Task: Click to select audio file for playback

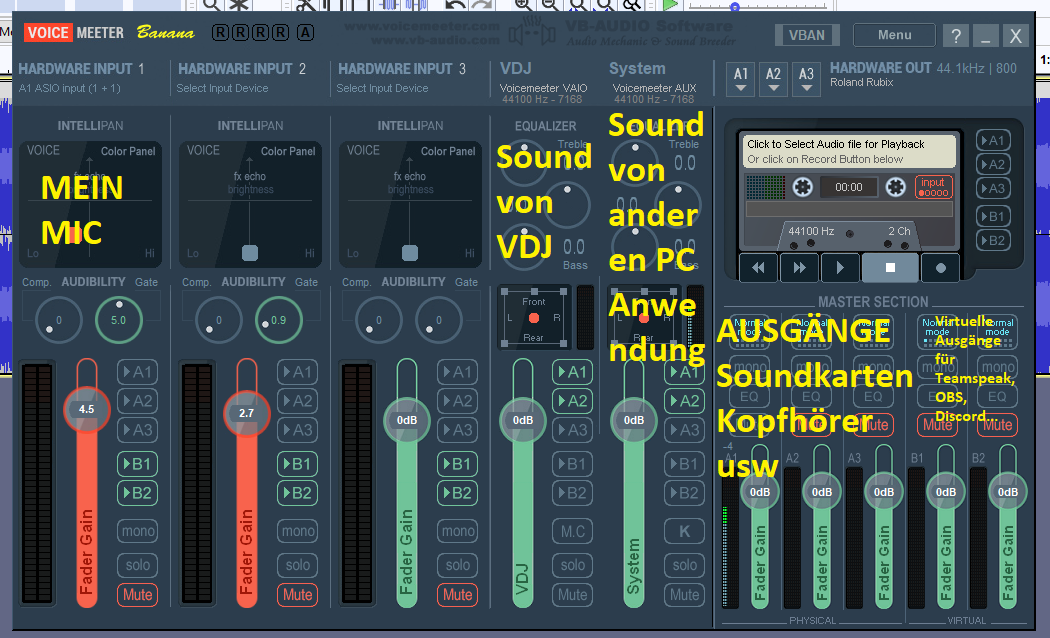Action: coord(848,151)
